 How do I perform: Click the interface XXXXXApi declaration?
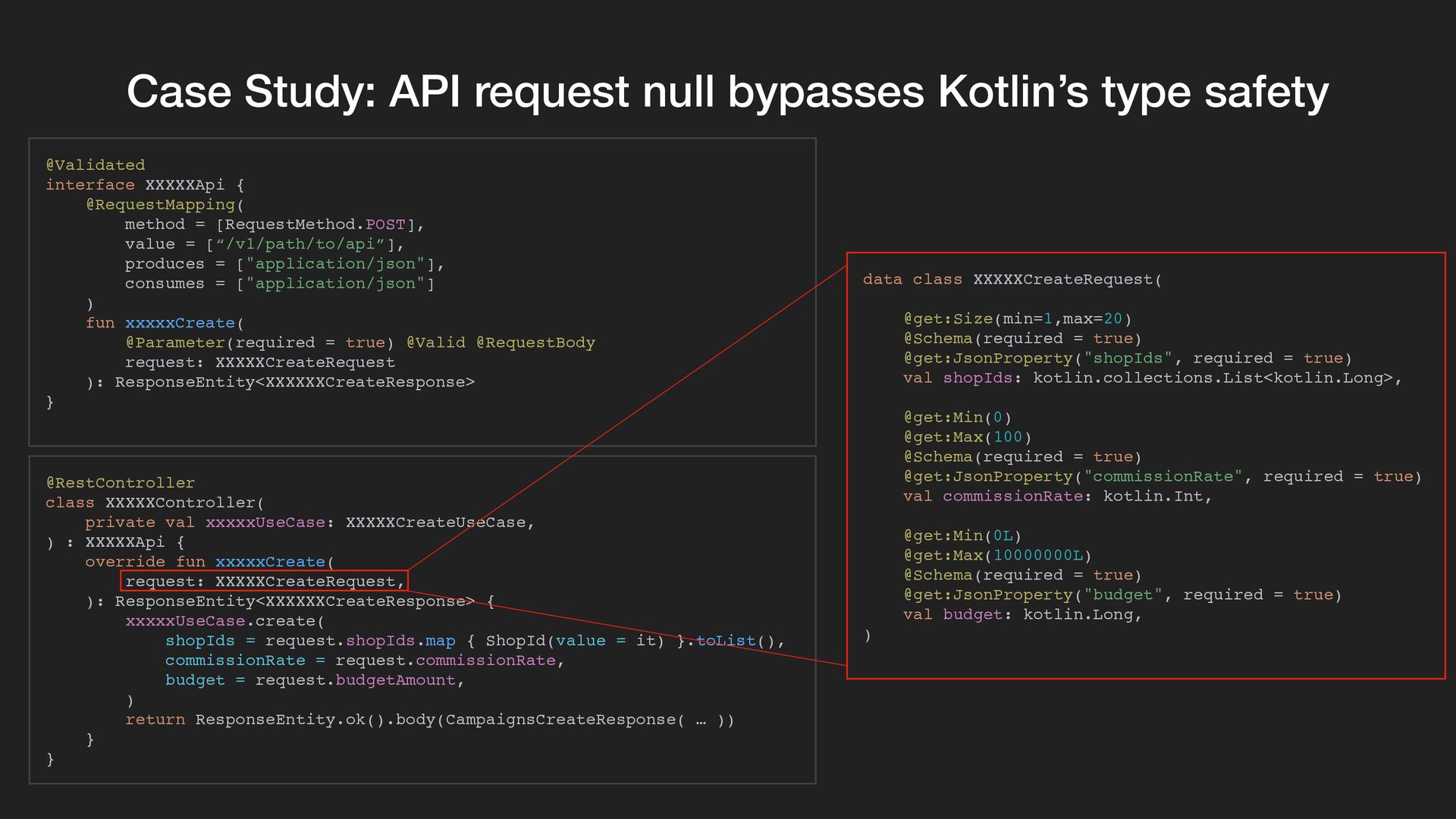(x=144, y=185)
